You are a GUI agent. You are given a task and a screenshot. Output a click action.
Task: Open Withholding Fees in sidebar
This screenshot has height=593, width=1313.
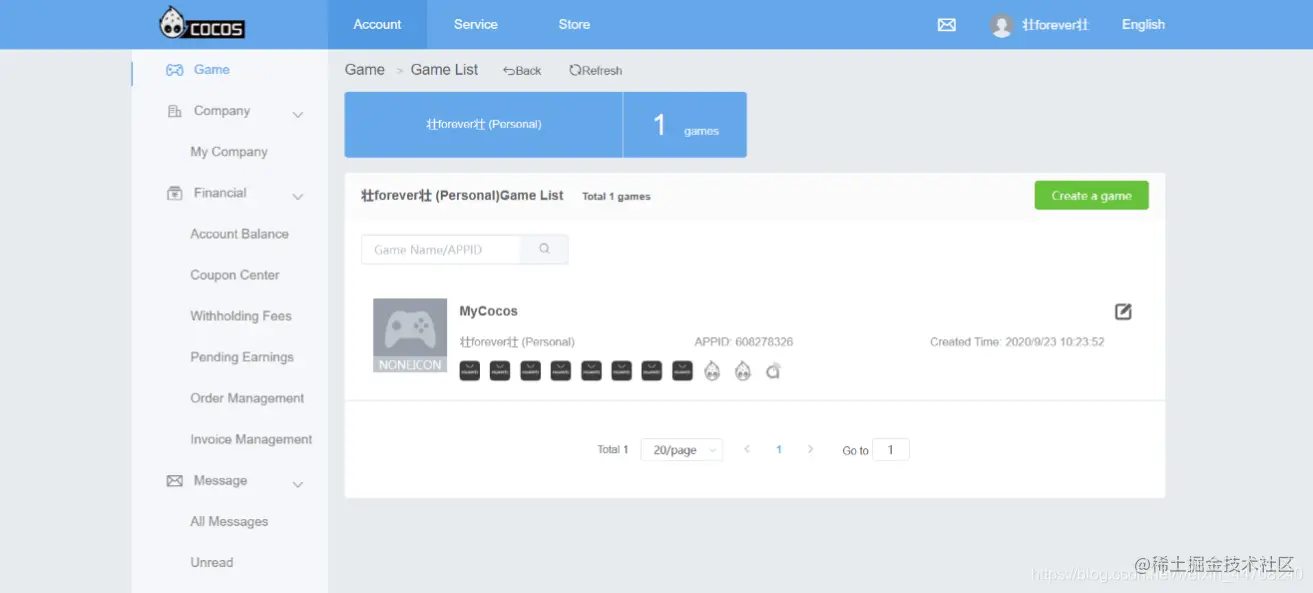coord(241,316)
